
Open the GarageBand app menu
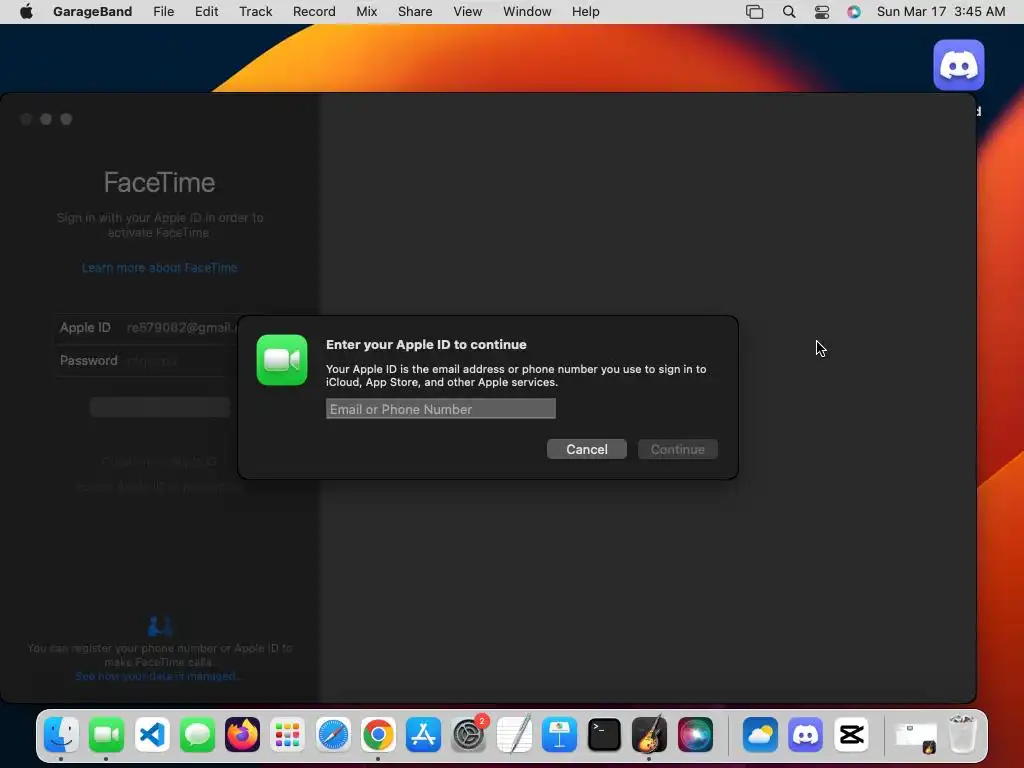coord(92,12)
